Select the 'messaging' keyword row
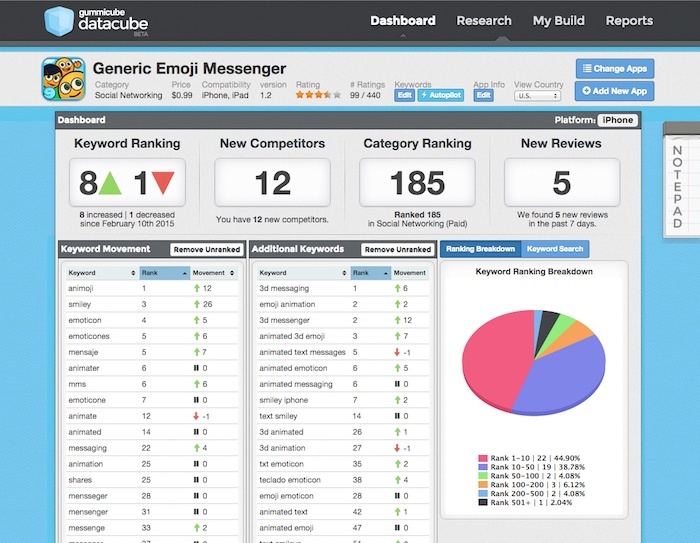This screenshot has width=700, height=543. coord(152,448)
